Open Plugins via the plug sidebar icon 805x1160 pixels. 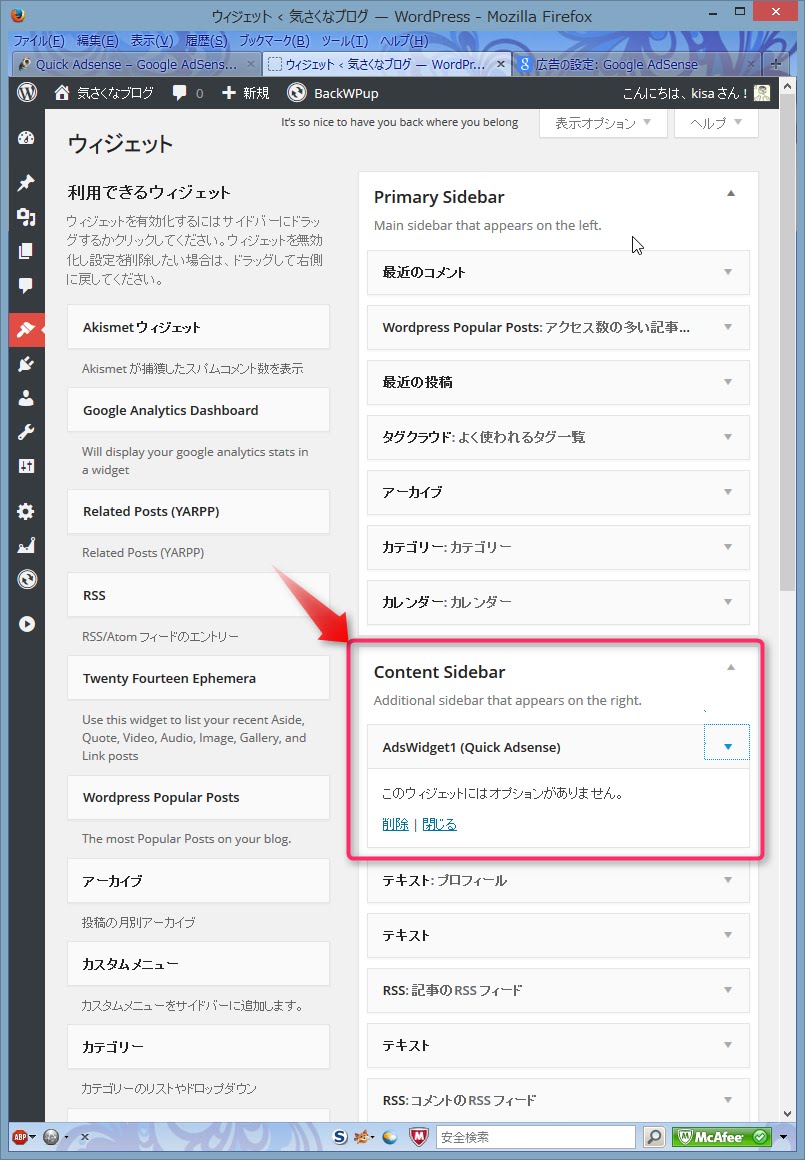tap(26, 364)
